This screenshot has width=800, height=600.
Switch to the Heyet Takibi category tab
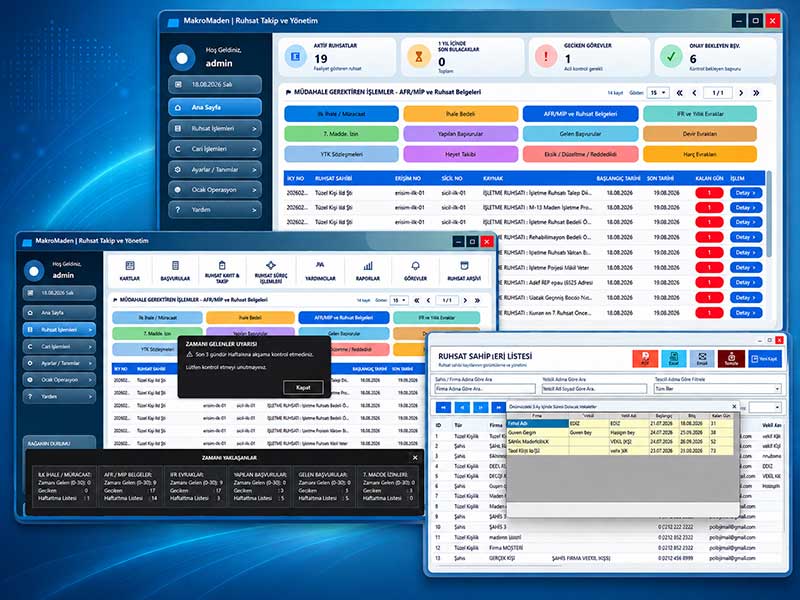pos(461,154)
